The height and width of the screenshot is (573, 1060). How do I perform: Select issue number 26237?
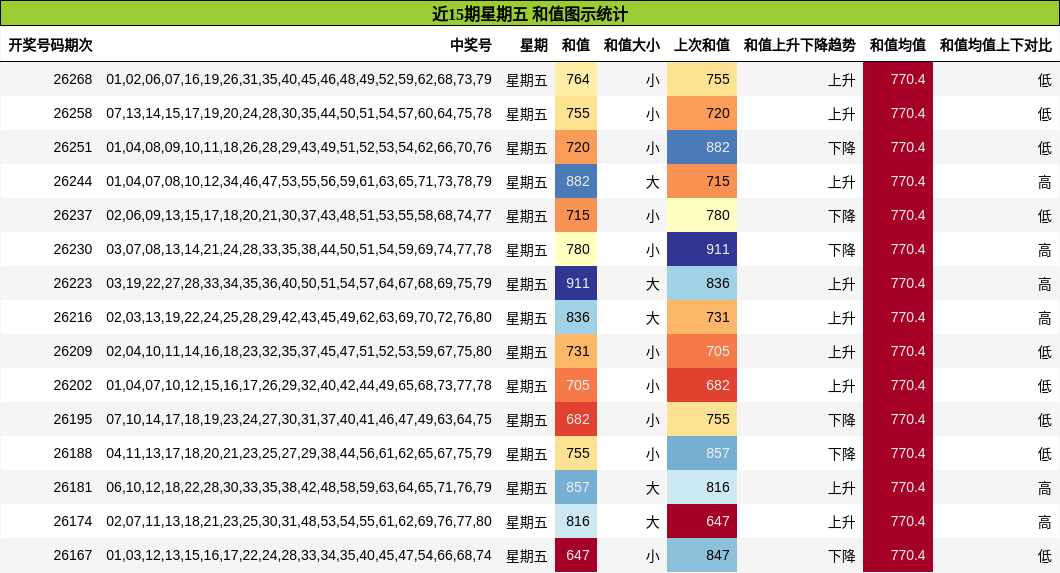[x=73, y=215]
